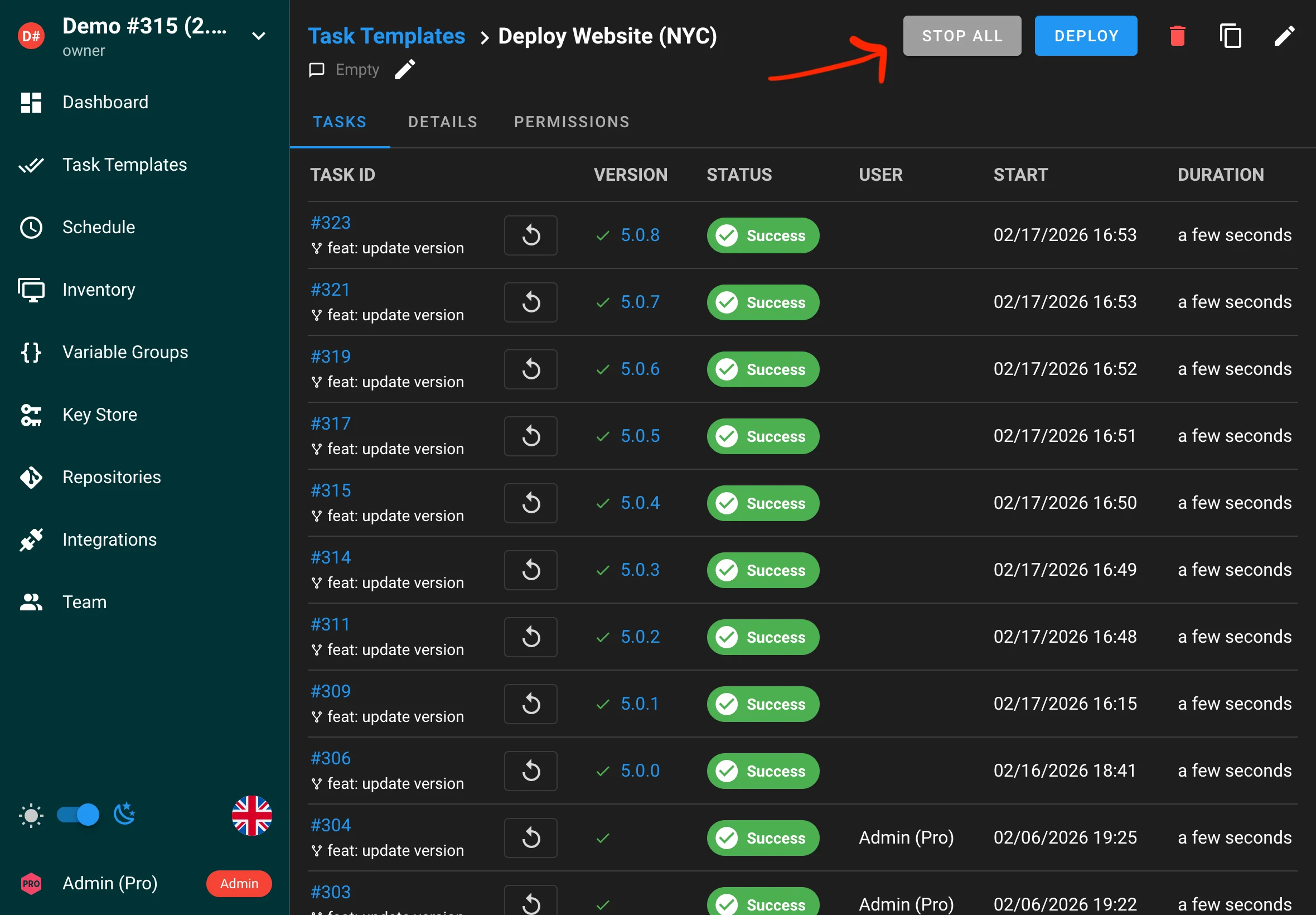The width and height of the screenshot is (1316, 915).
Task: Open Key Store from the sidebar
Action: pos(100,415)
